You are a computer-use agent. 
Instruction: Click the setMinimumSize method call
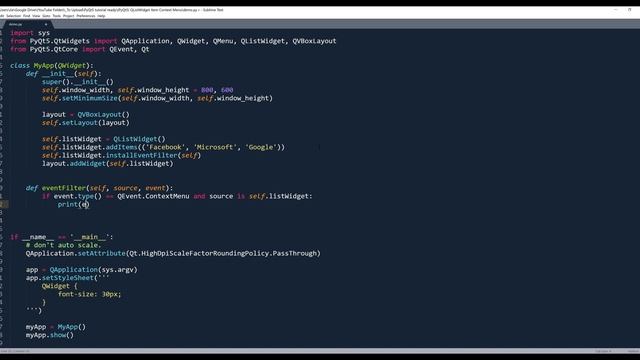coord(90,98)
